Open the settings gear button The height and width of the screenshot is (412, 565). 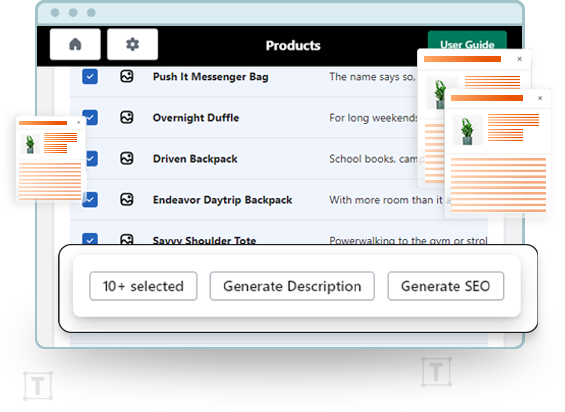pyautogui.click(x=132, y=44)
